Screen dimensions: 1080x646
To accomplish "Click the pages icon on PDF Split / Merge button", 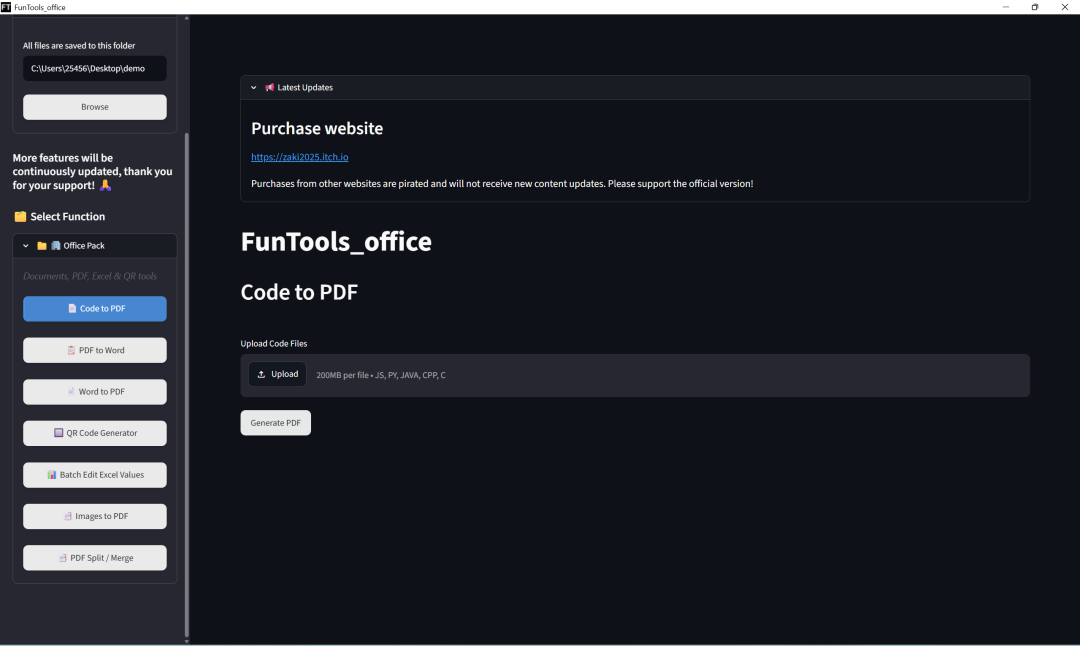I will click(63, 558).
